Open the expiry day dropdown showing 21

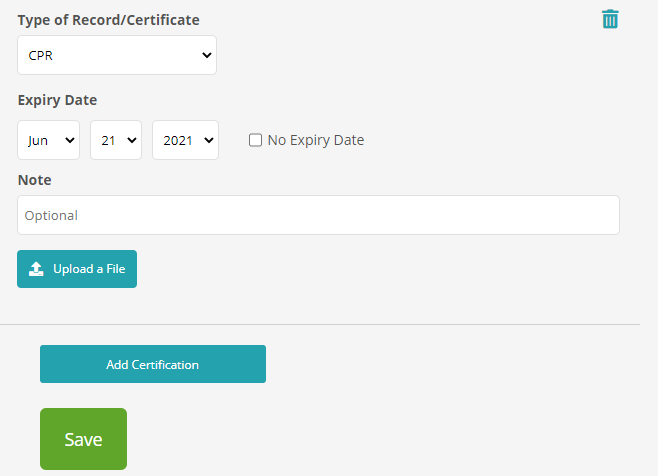115,141
